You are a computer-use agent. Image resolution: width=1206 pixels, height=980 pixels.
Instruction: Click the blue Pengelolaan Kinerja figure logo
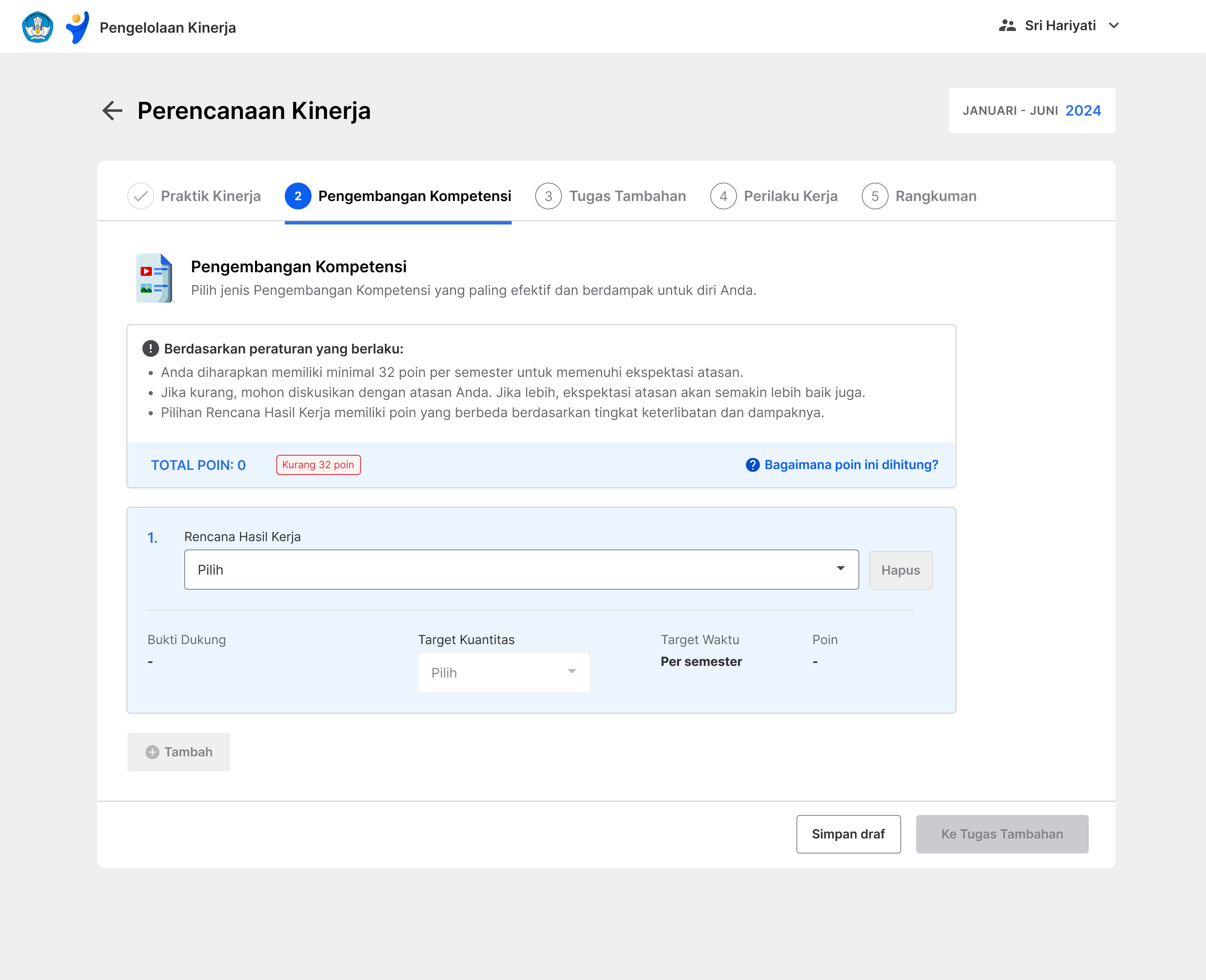[x=78, y=26]
